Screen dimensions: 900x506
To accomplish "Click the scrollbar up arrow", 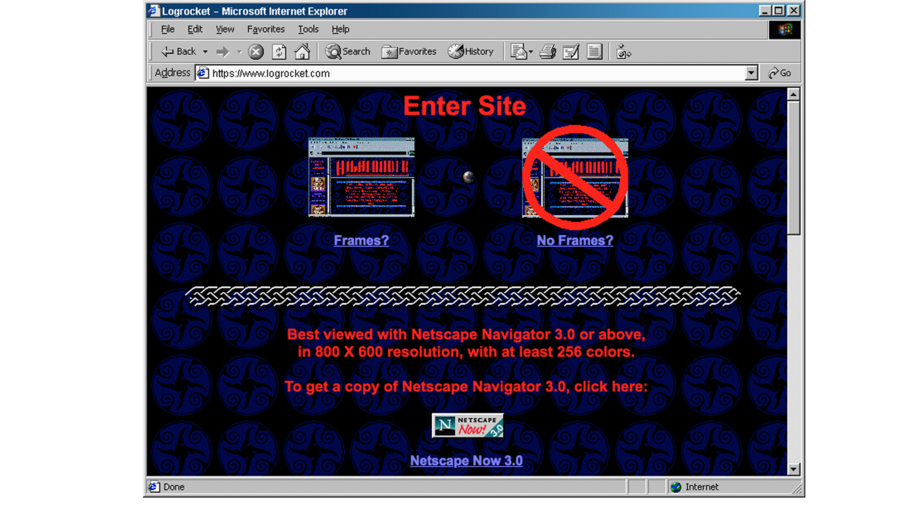I will pos(793,94).
